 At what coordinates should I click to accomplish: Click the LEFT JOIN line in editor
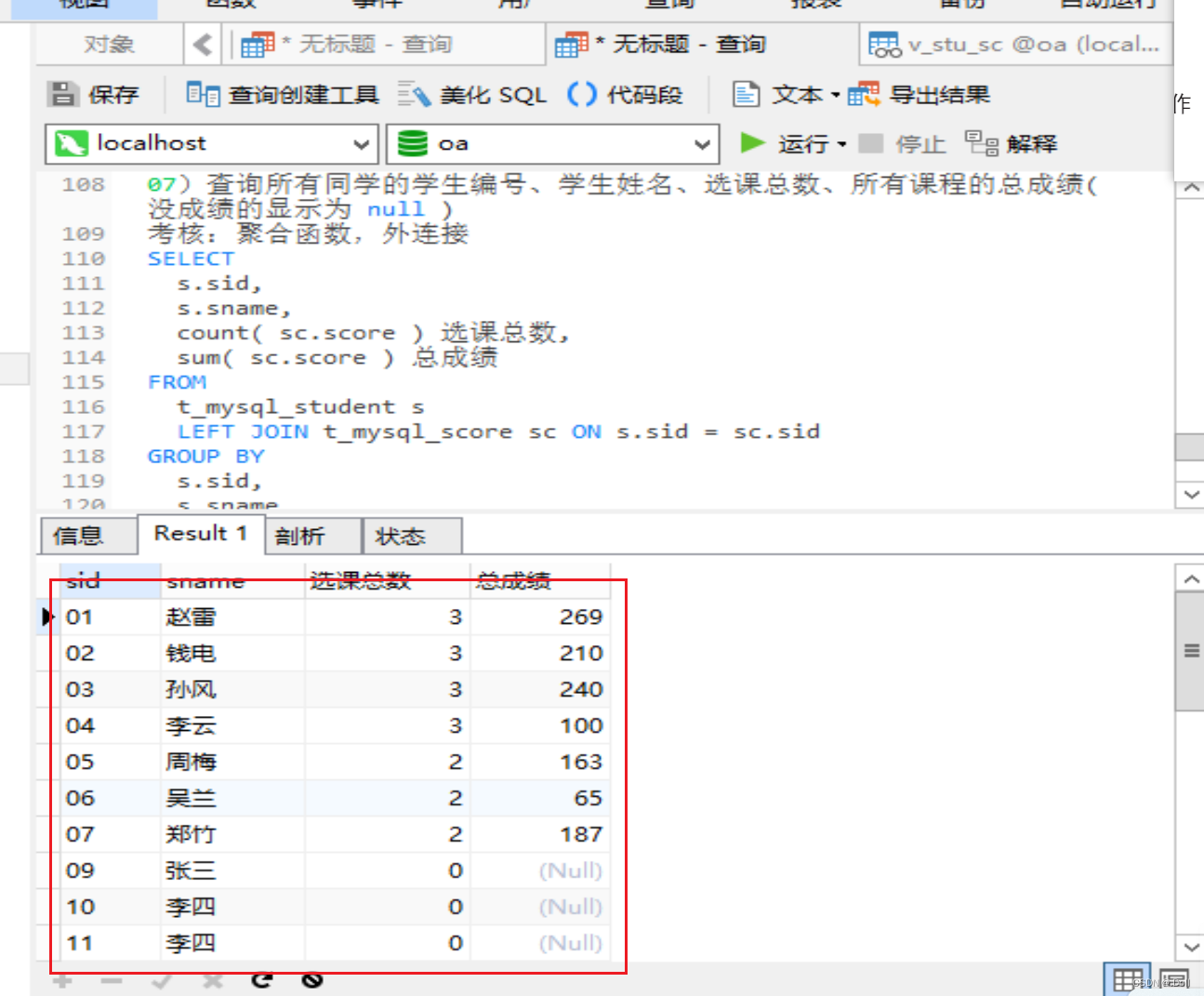[x=498, y=432]
